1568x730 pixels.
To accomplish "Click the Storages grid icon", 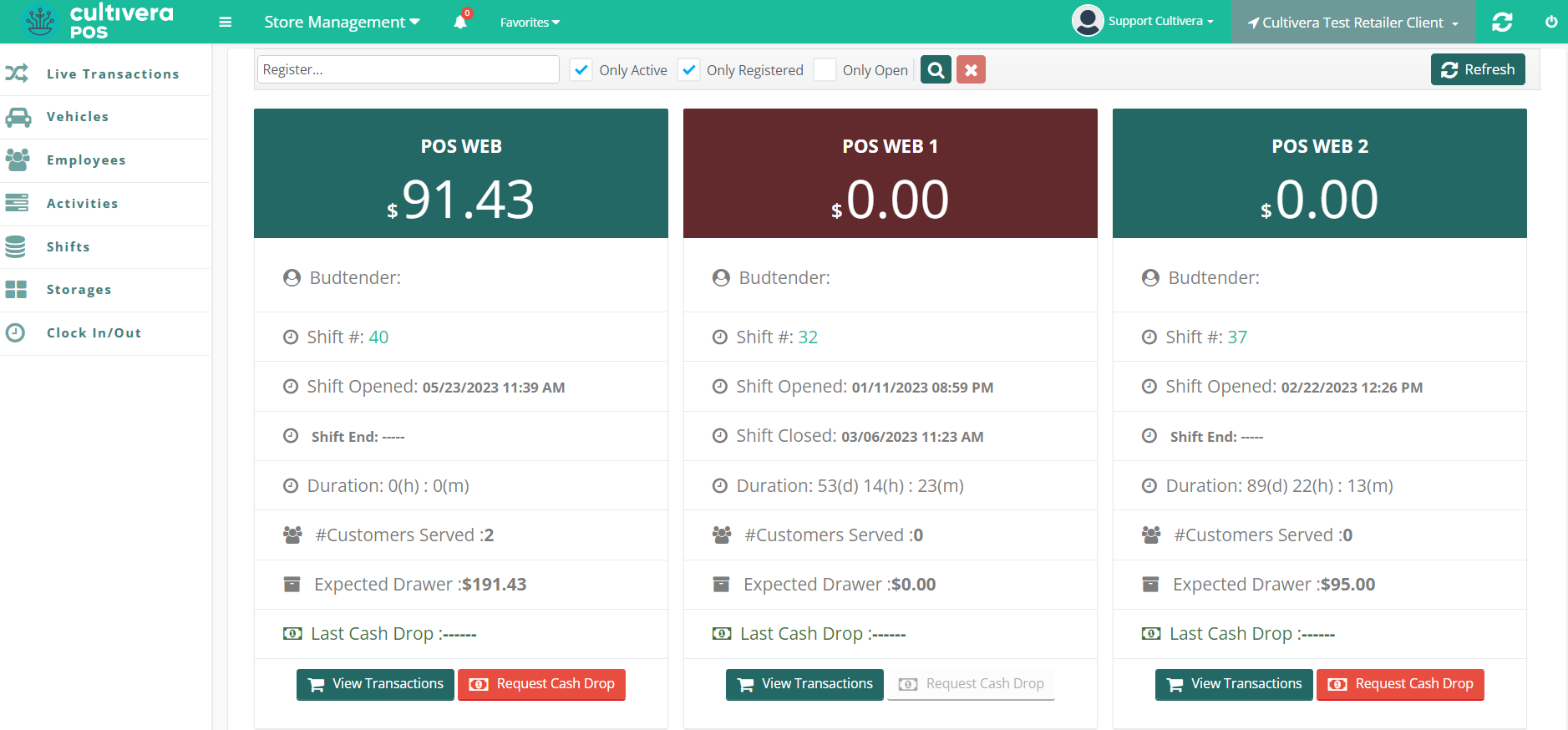I will (16, 289).
